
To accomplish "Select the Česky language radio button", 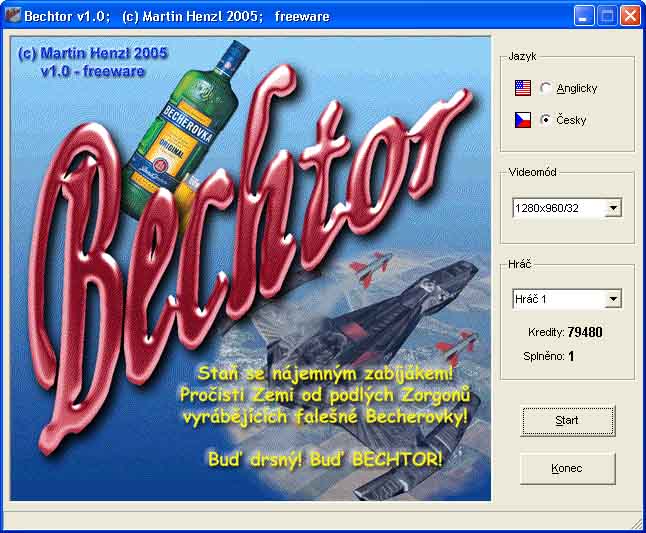I will [x=545, y=120].
